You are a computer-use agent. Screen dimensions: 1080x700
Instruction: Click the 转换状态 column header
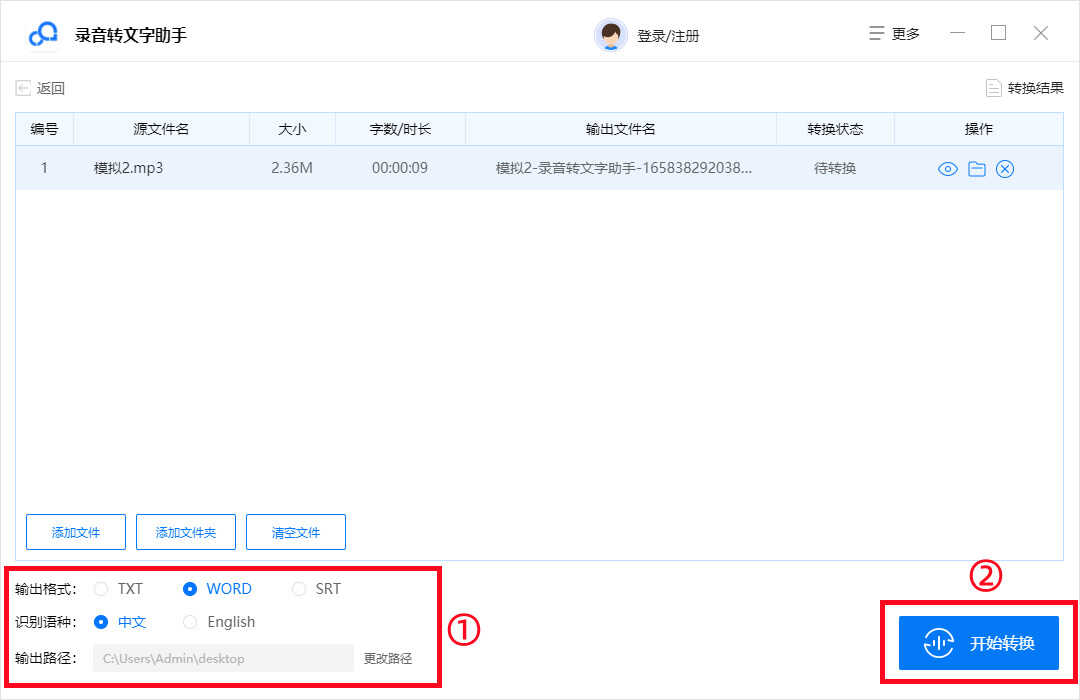835,129
